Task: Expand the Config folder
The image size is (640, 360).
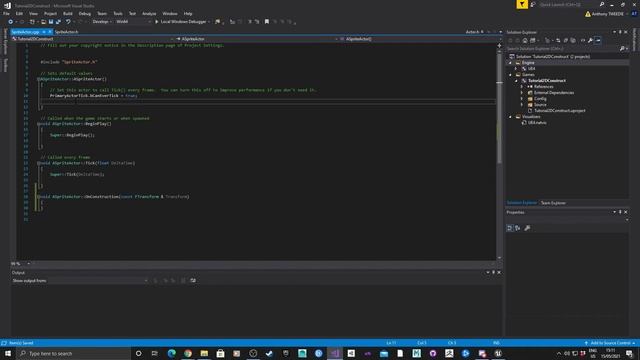Action: [x=522, y=99]
